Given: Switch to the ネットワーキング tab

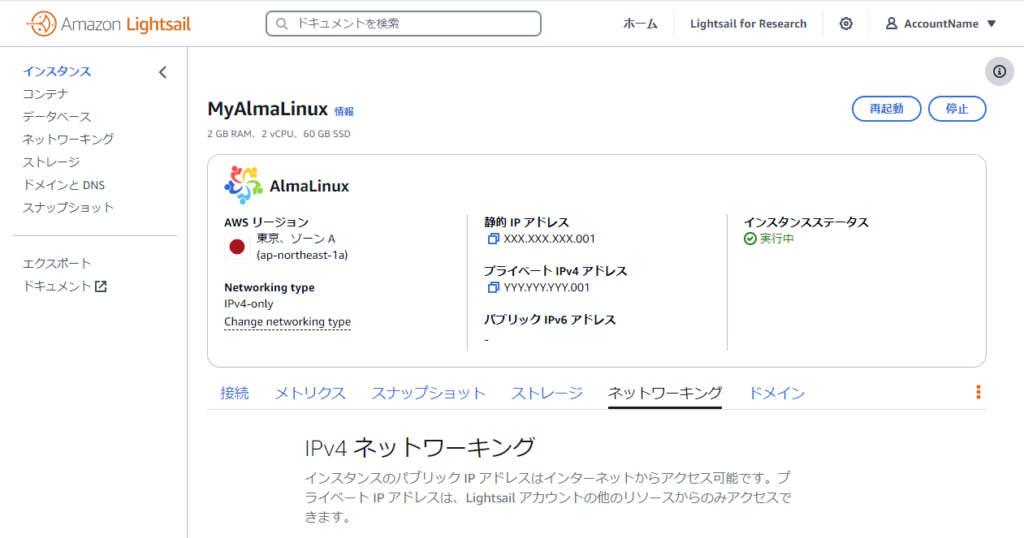Looking at the screenshot, I should pos(665,393).
